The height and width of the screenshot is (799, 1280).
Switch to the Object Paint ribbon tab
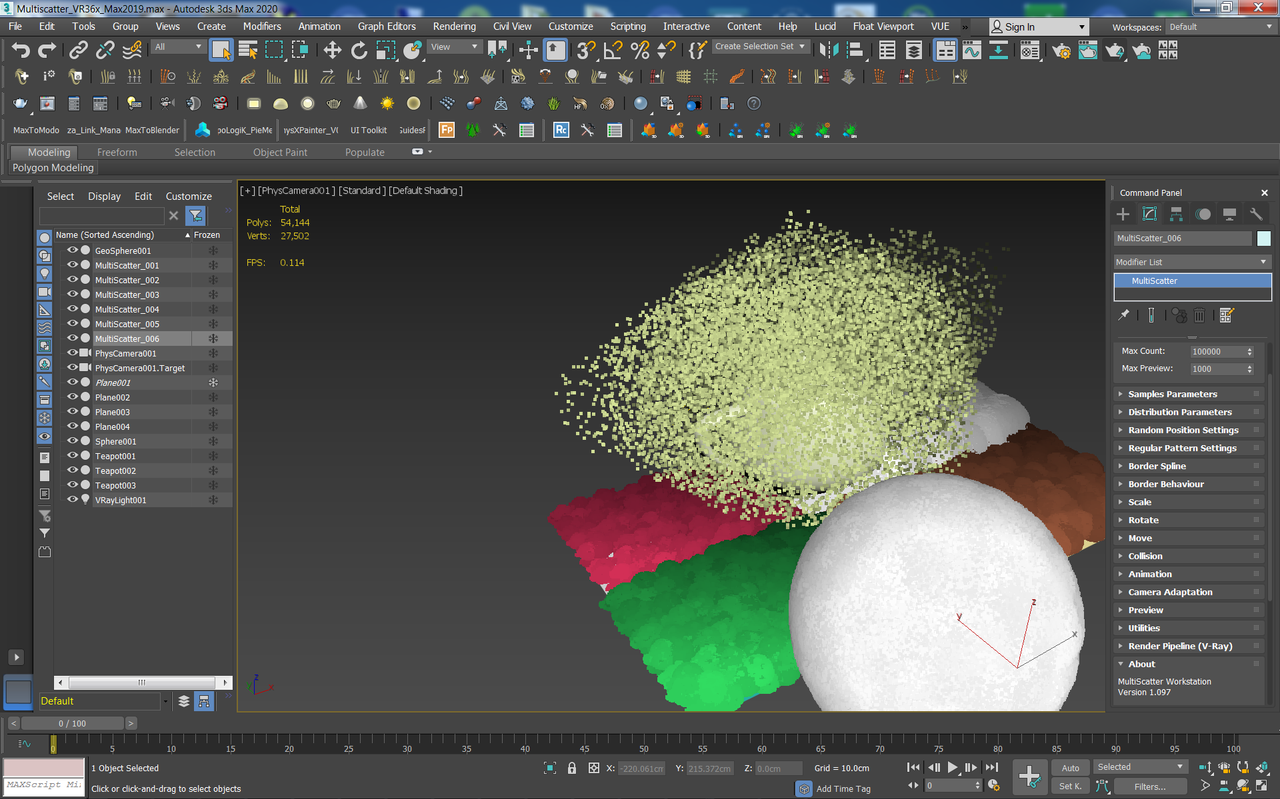tap(280, 152)
